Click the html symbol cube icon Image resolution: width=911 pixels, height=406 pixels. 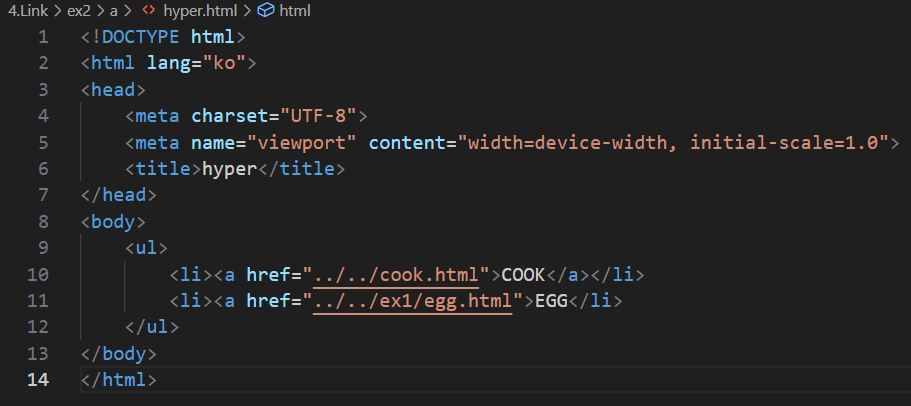[266, 11]
